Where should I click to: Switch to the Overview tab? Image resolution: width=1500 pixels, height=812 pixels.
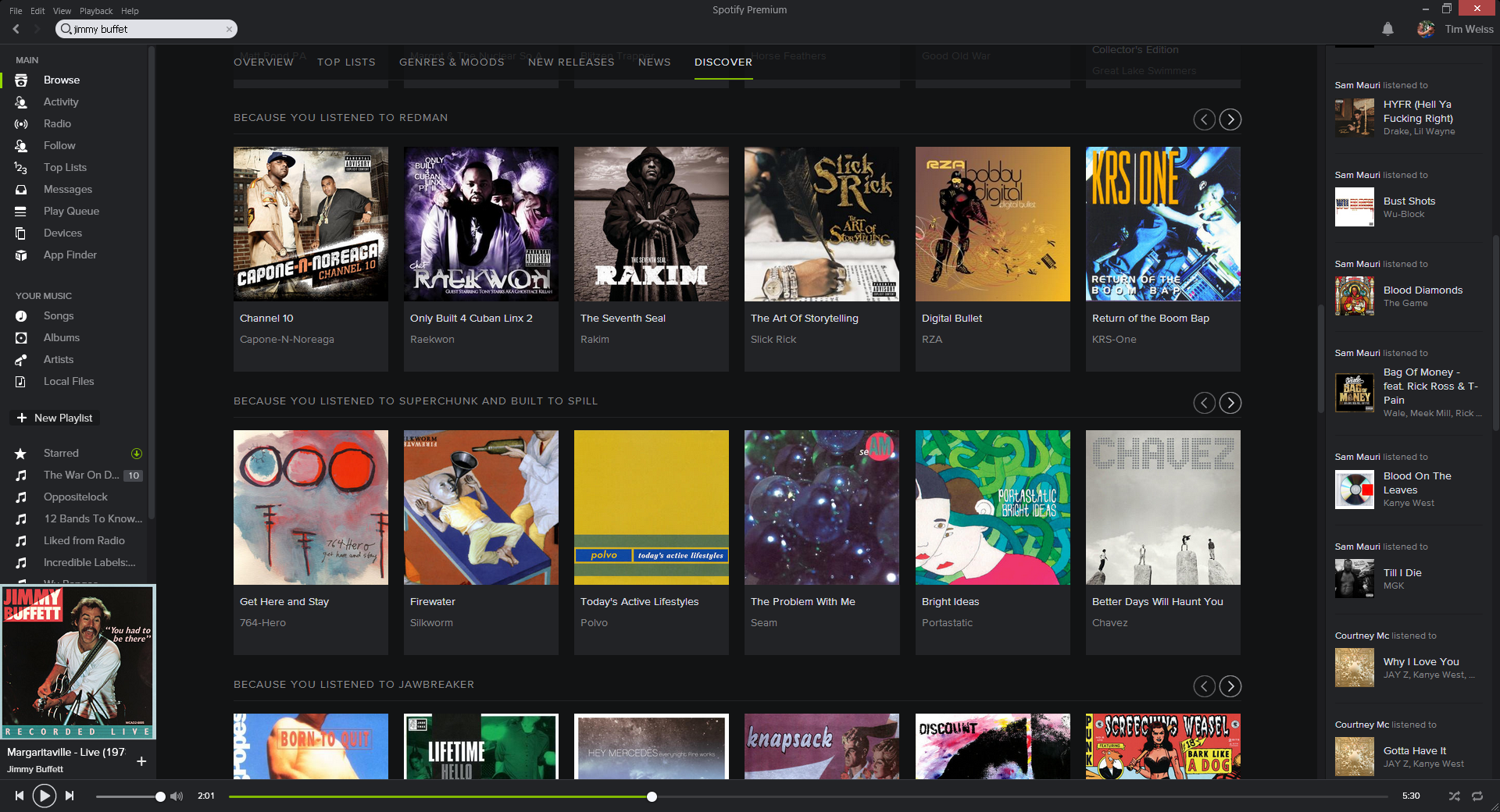click(263, 62)
